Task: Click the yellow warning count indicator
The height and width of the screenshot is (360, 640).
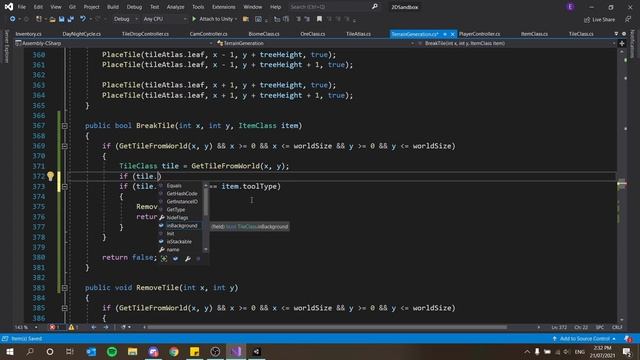Action: [74, 327]
